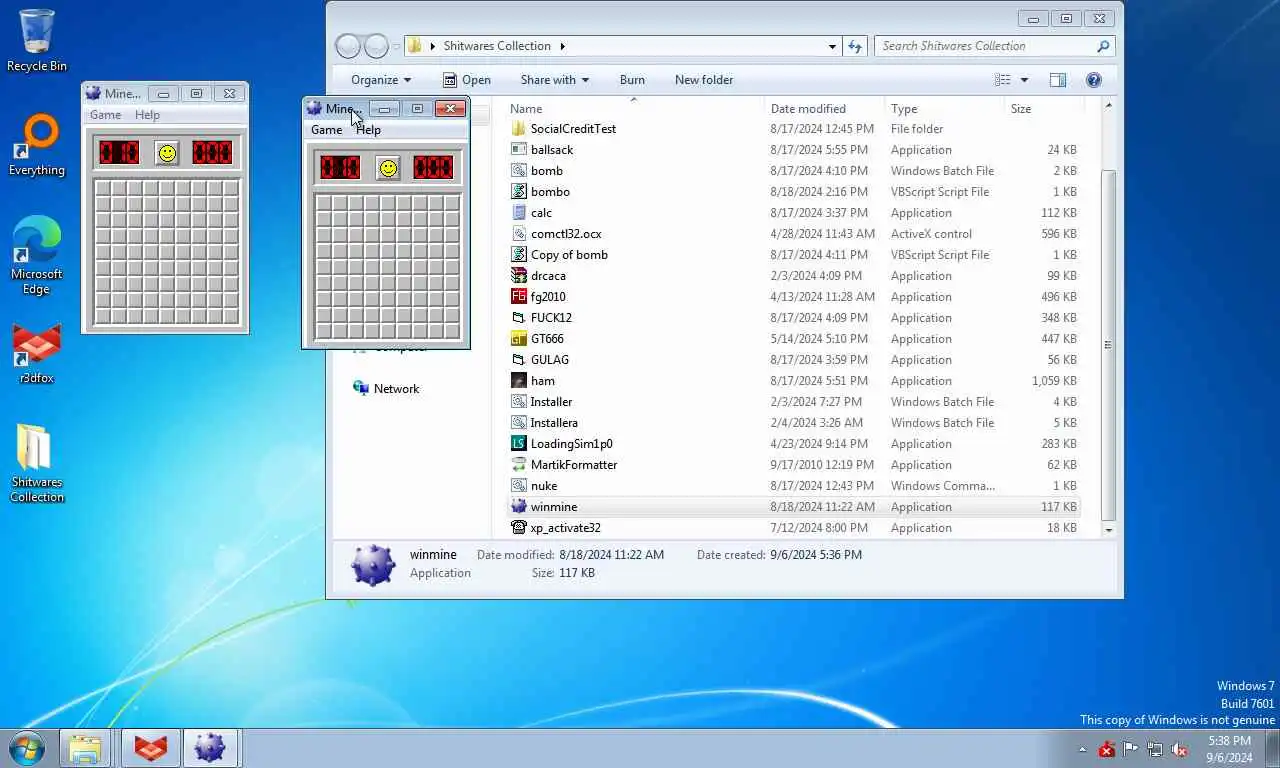Select the winmine file icon in list
This screenshot has width=1280, height=768.
[518, 507]
